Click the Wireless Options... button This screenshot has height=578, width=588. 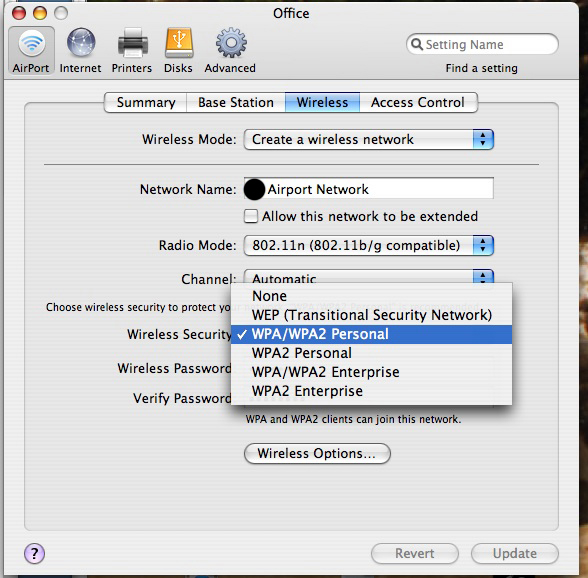(x=317, y=453)
